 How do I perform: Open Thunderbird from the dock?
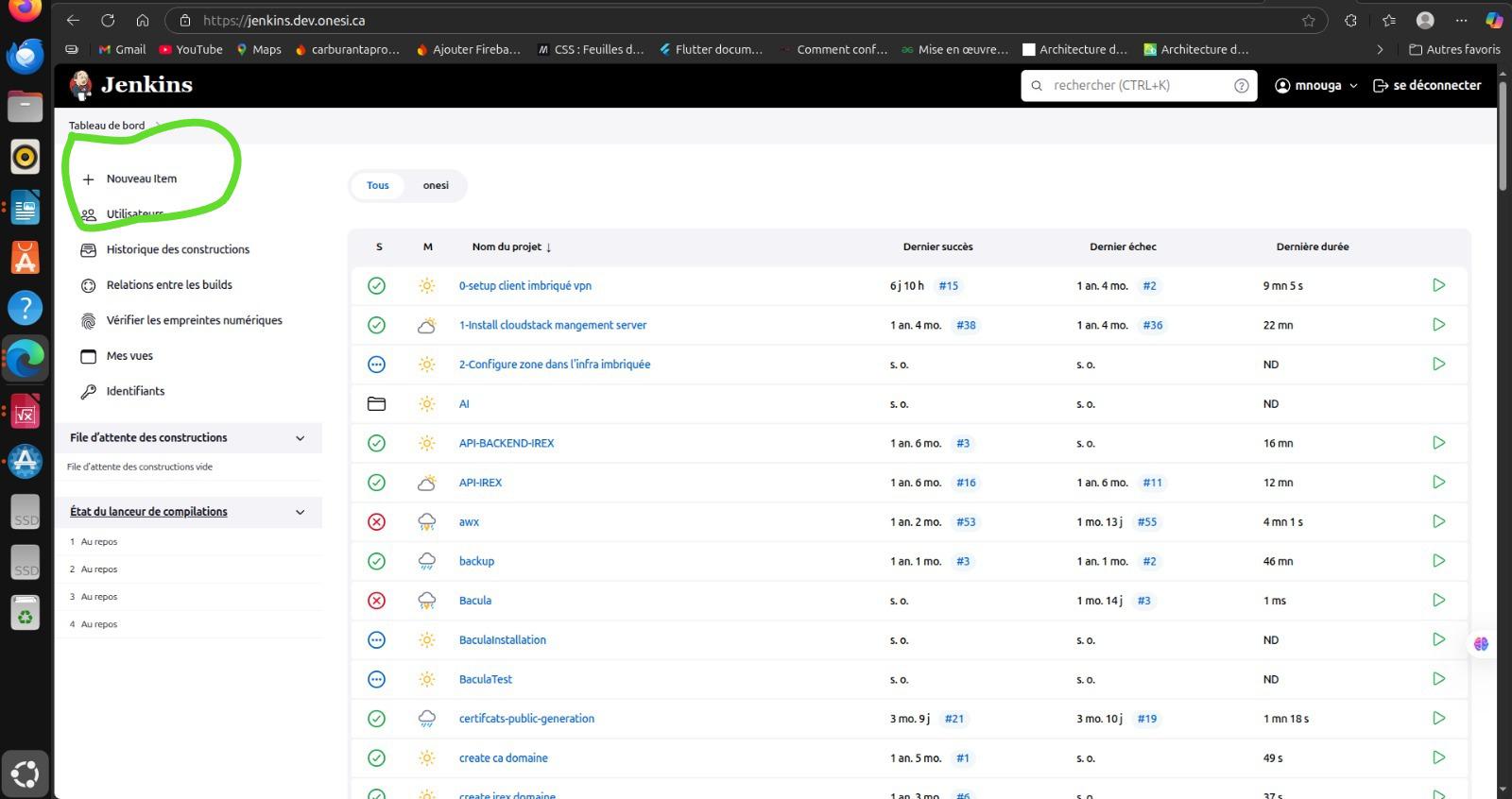tap(26, 57)
